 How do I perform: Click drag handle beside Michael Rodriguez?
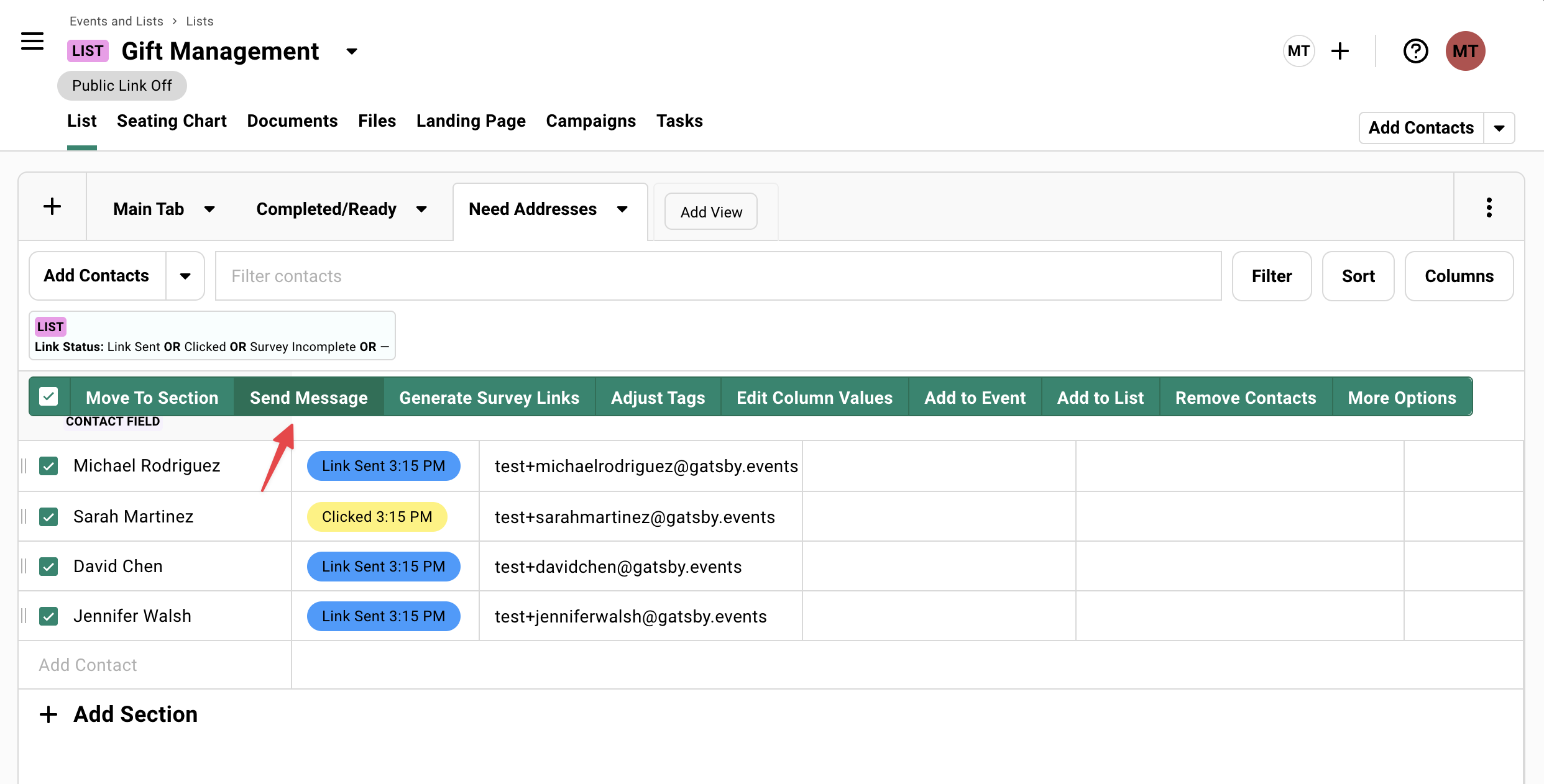coord(24,466)
